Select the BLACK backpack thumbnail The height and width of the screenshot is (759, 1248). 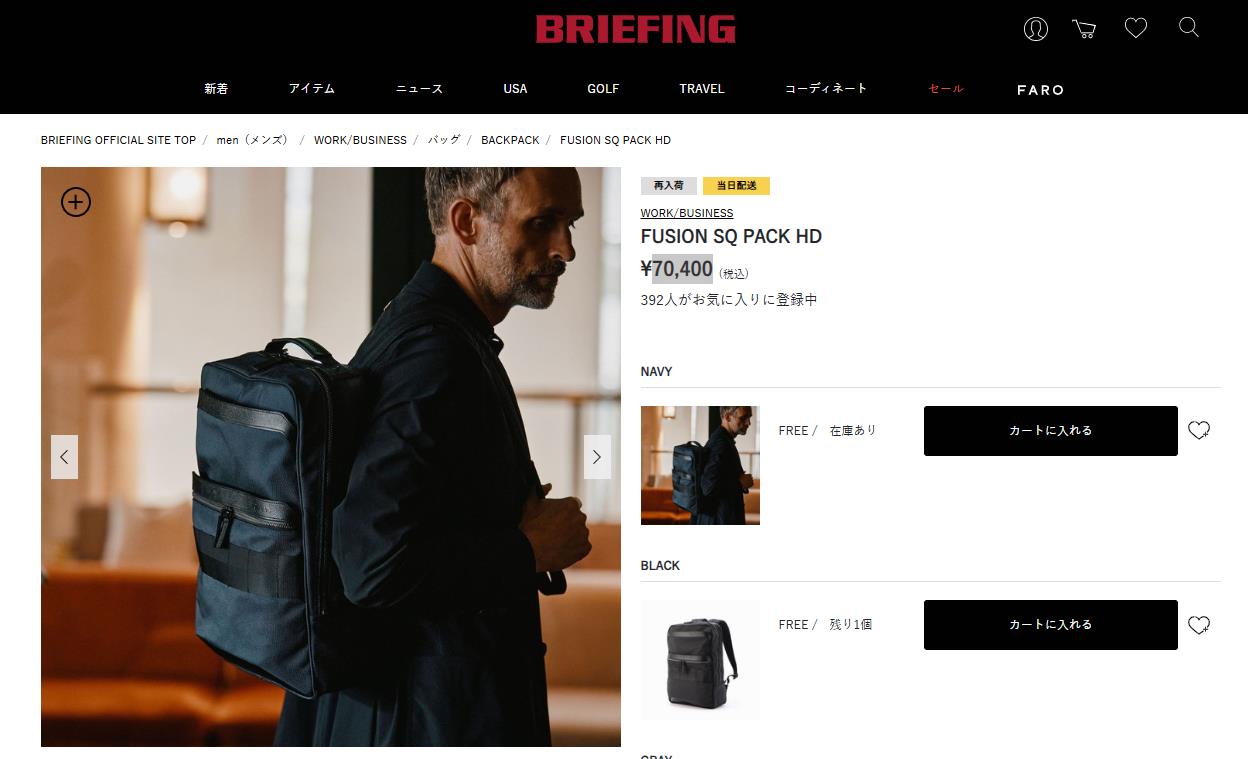[x=700, y=659]
